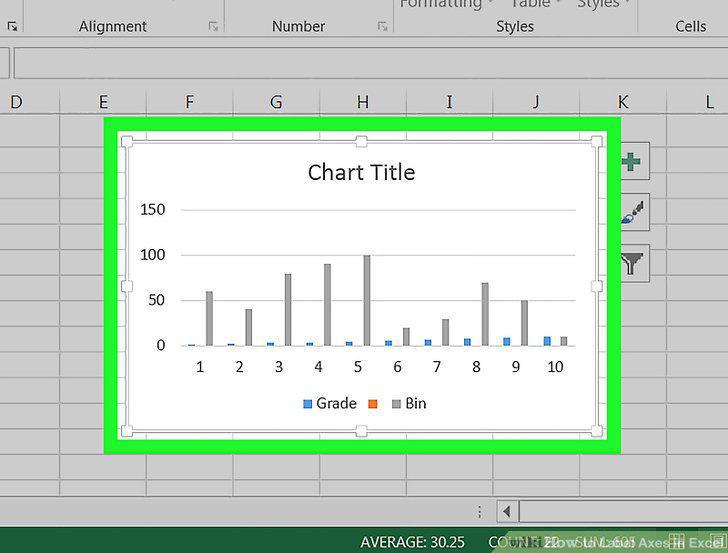Click the AVERAGE: 30.25 status entry
Screen dimensions: 728x553
click(412, 542)
